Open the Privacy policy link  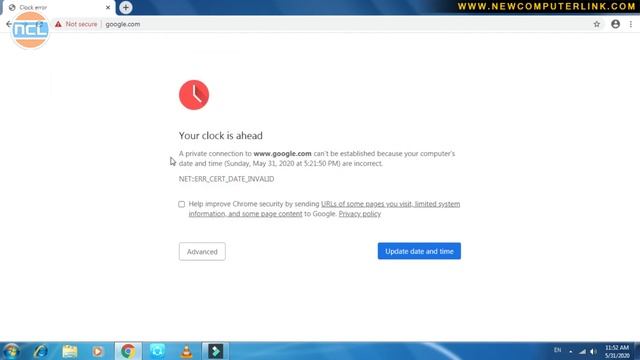(360, 214)
